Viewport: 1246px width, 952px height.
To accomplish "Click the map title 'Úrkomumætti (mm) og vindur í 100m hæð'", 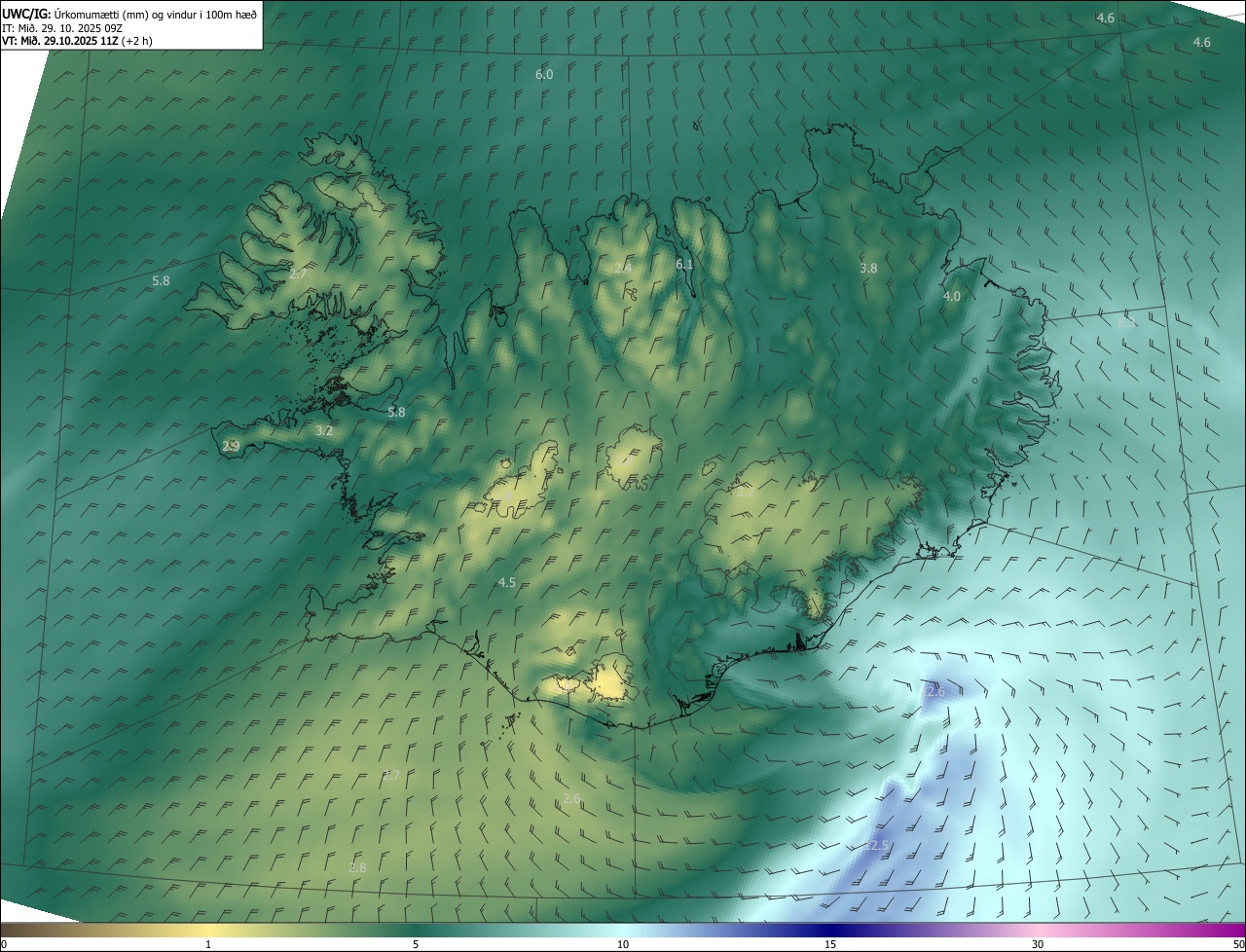I will coord(156,14).
